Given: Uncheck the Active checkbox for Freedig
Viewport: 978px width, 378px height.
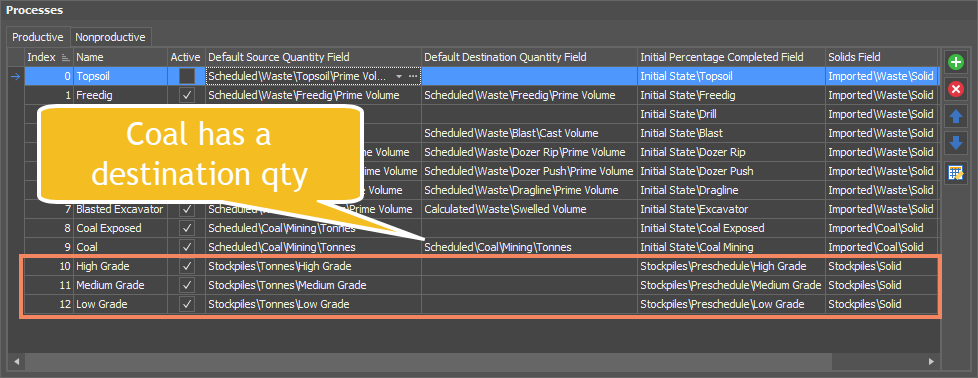Looking at the screenshot, I should [x=186, y=95].
